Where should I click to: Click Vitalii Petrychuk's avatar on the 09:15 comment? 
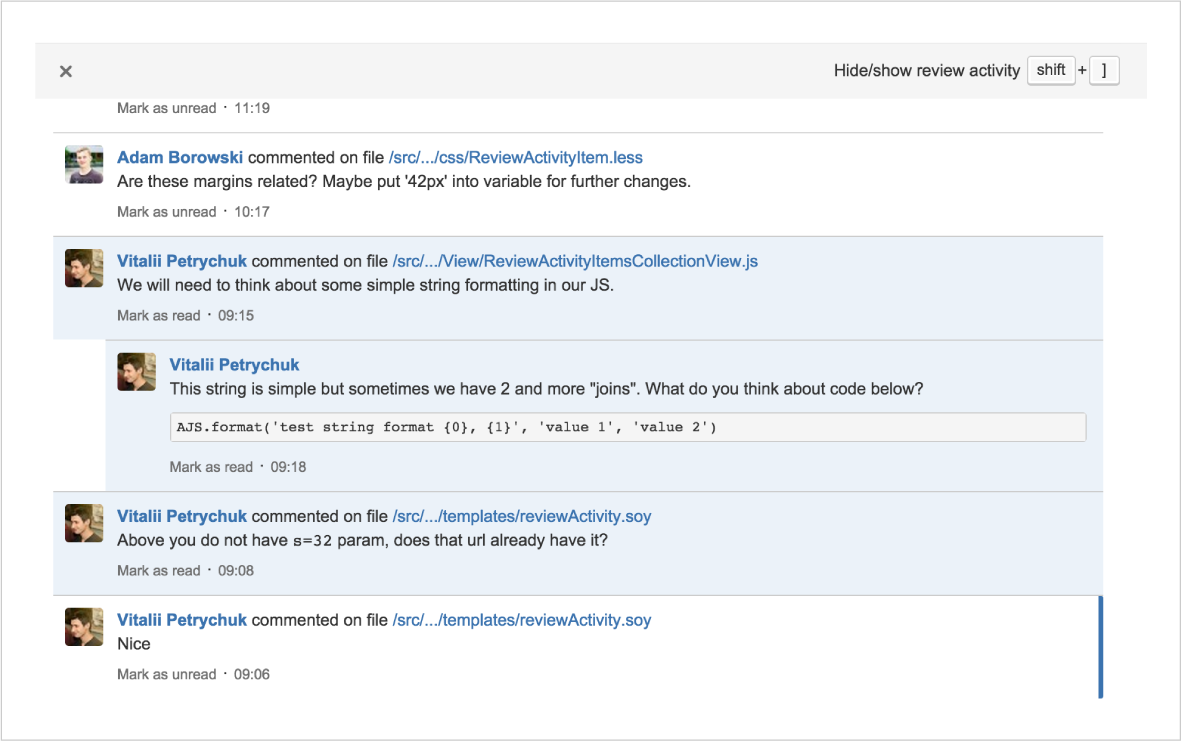pos(84,268)
